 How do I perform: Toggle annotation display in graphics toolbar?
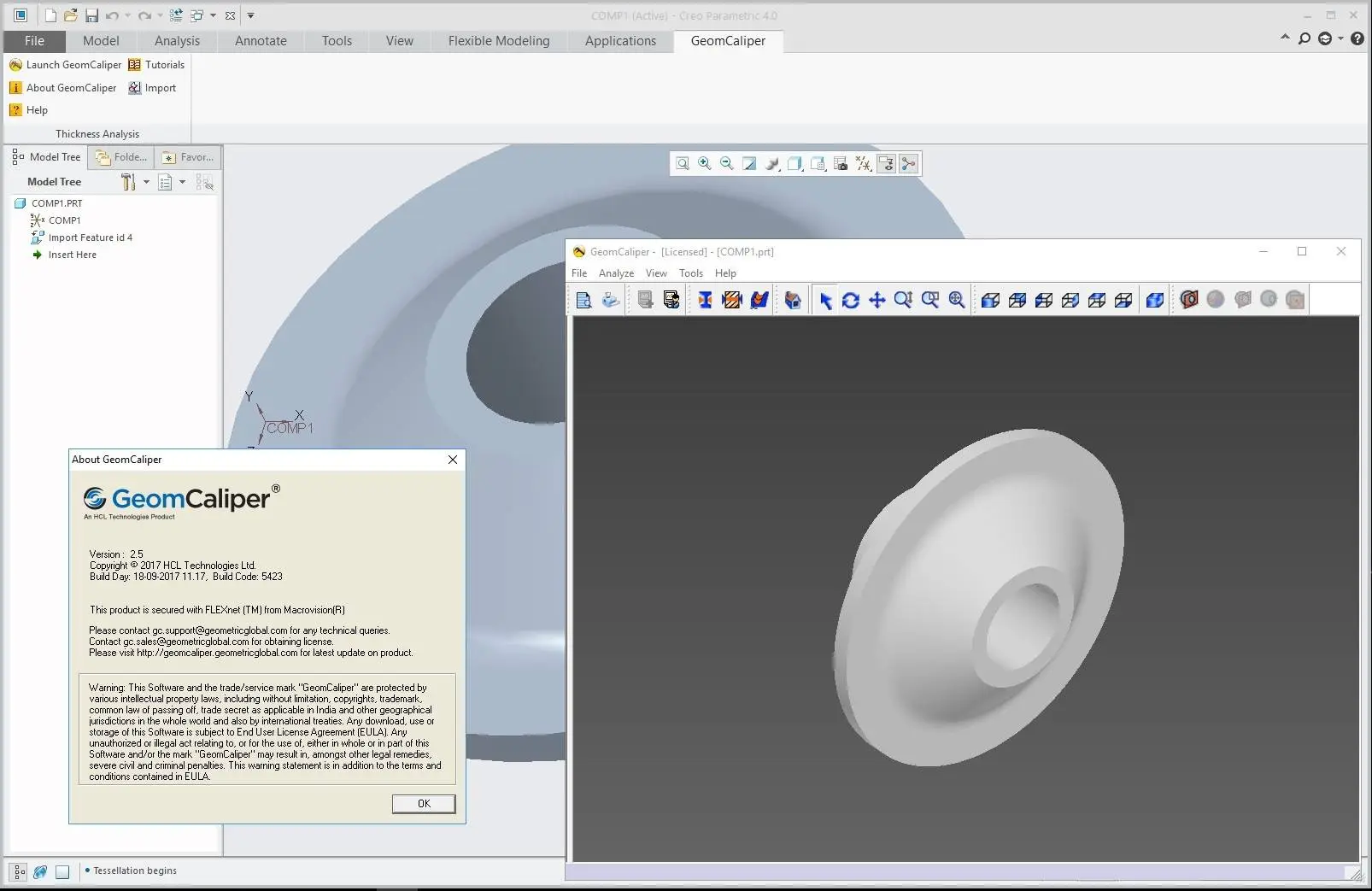click(886, 164)
